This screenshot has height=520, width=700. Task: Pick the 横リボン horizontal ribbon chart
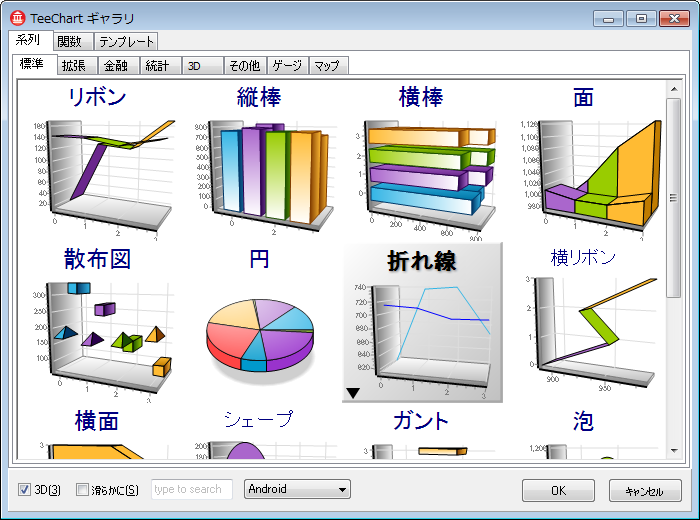(583, 323)
